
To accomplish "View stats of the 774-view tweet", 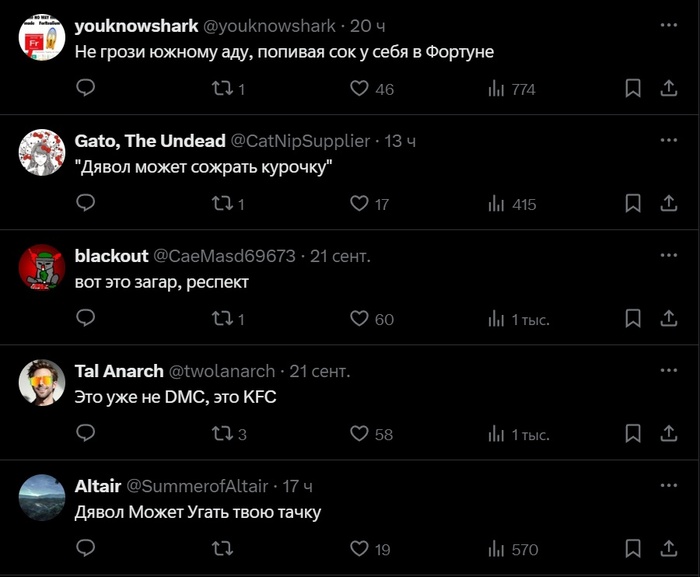I will pos(496,88).
